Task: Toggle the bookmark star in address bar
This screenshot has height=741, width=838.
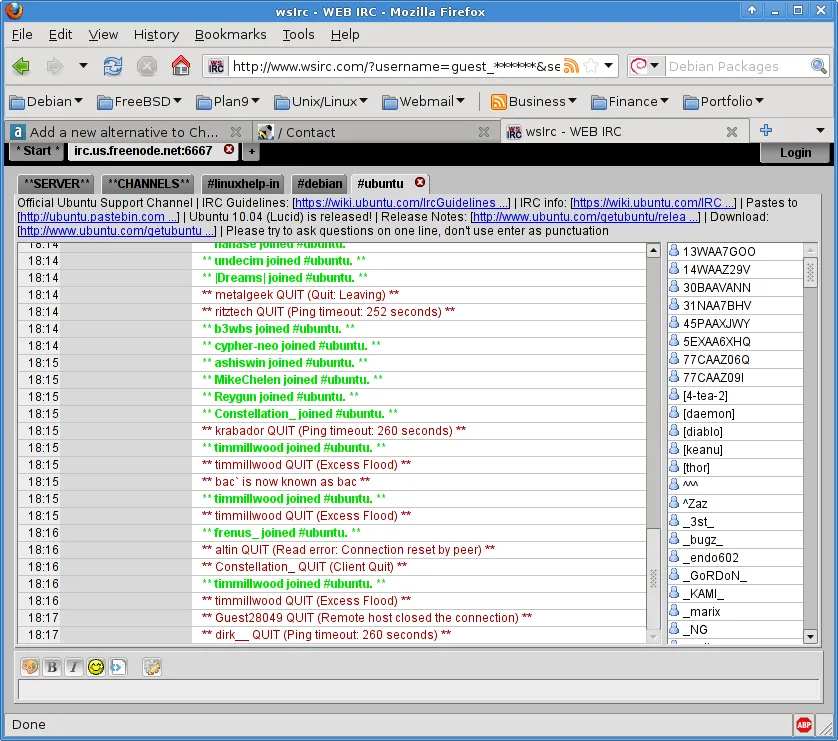Action: click(x=590, y=66)
